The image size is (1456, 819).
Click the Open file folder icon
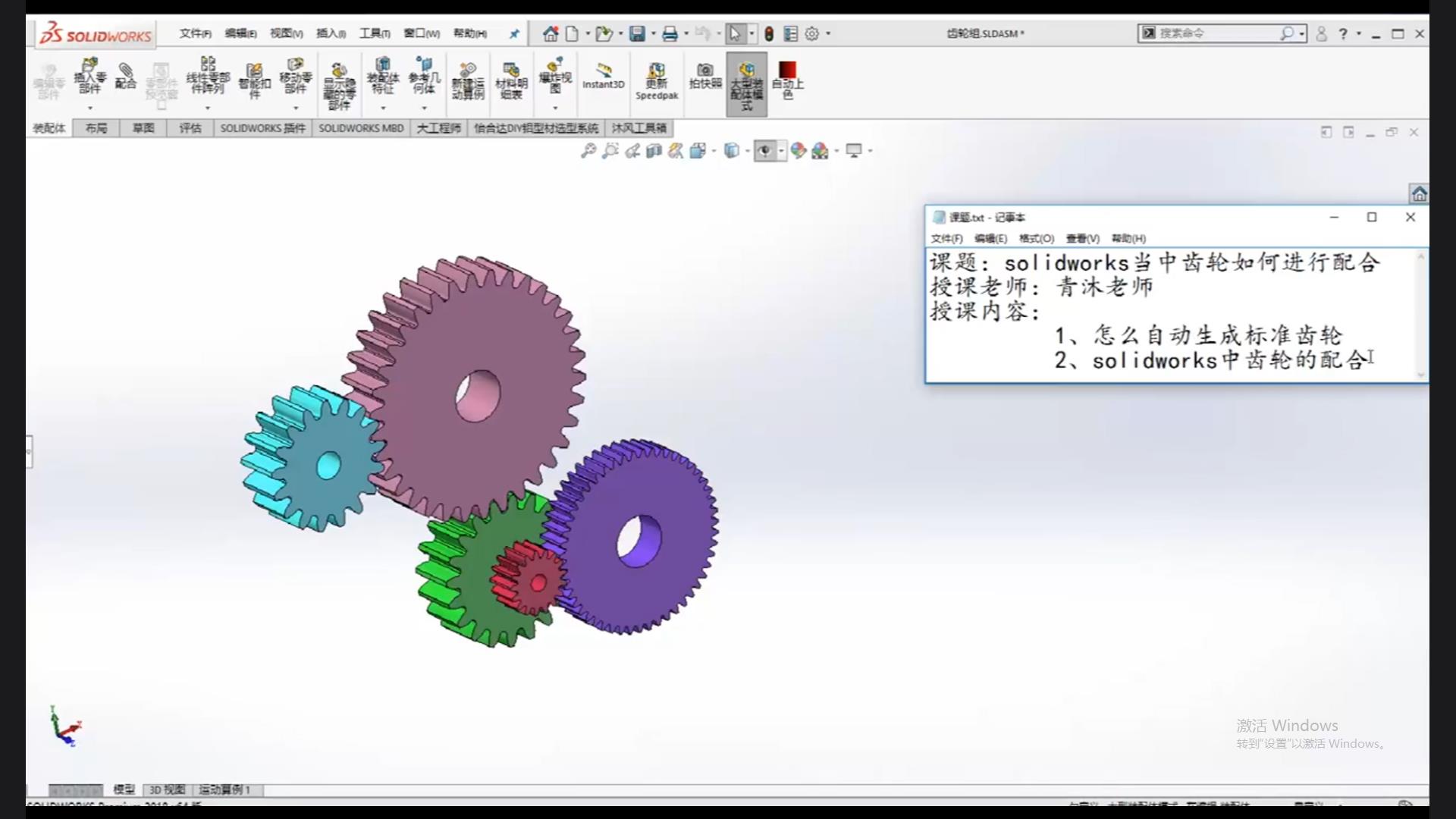(x=604, y=33)
